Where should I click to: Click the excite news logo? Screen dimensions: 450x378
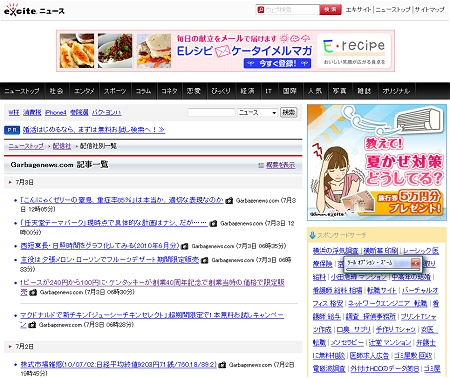tap(34, 10)
